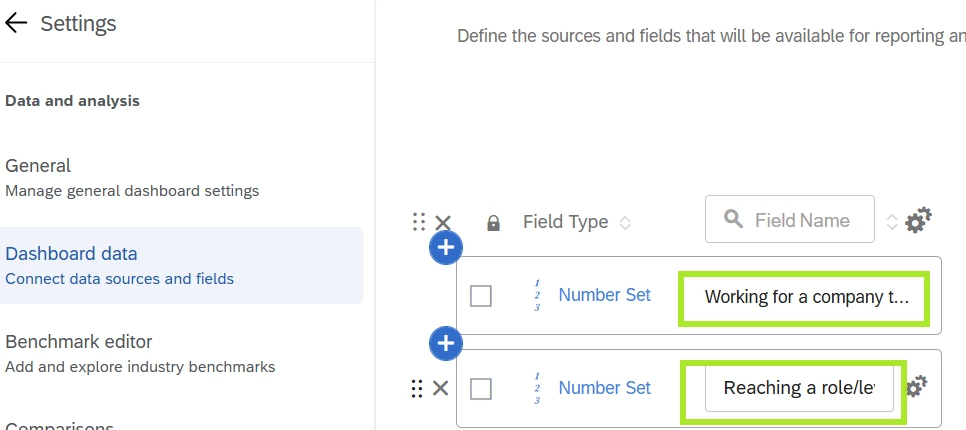Open the Number Set type for Working for a company
The height and width of the screenshot is (430, 966).
[604, 295]
